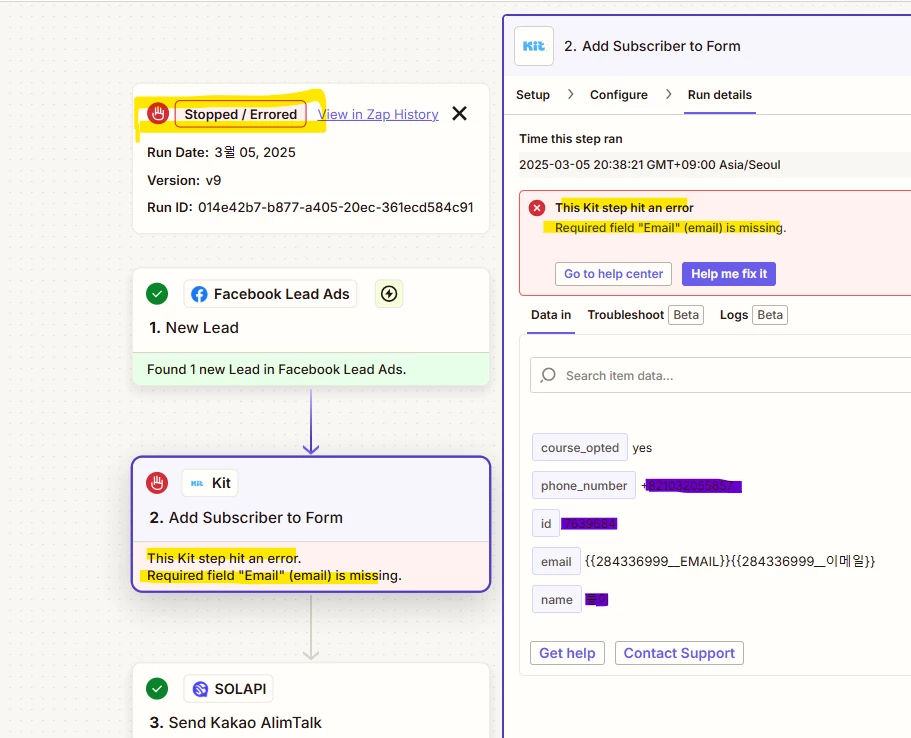This screenshot has width=911, height=738.
Task: Open View in Zap History link
Action: [378, 114]
